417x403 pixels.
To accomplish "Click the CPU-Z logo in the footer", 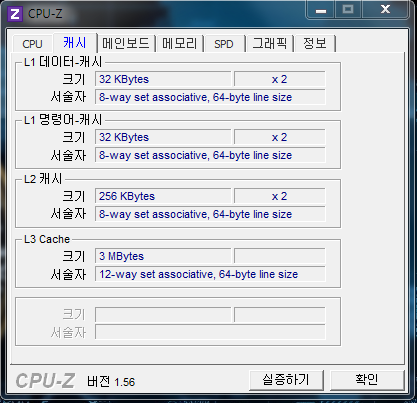I will coord(45,381).
